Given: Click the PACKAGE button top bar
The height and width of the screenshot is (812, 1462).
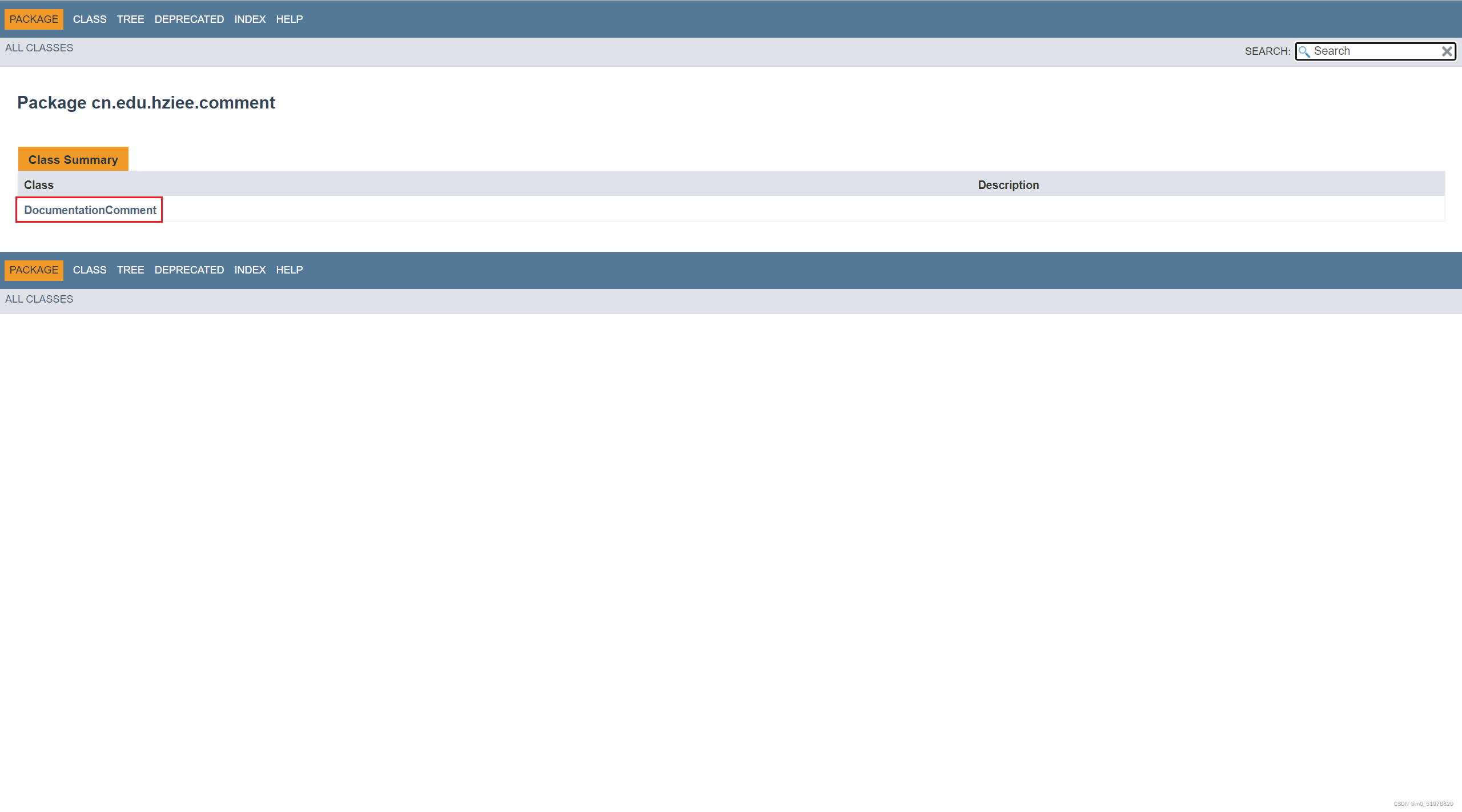Looking at the screenshot, I should tap(34, 19).
